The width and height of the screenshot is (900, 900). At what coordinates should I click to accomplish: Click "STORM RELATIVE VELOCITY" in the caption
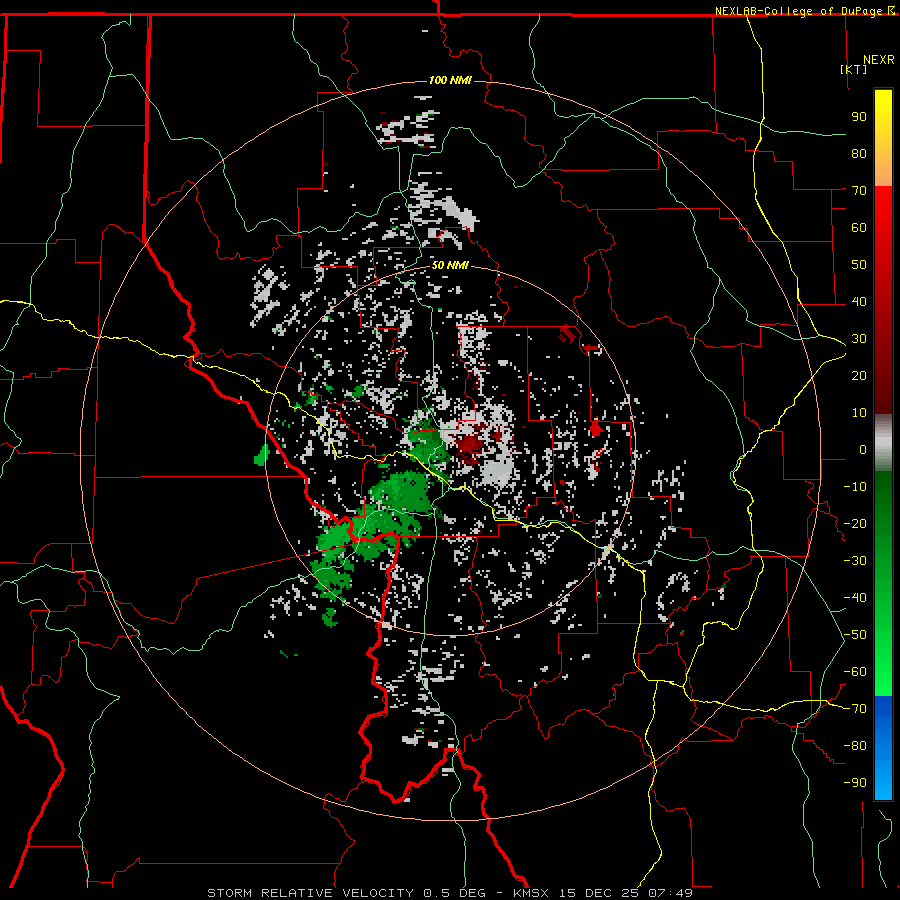[310, 893]
